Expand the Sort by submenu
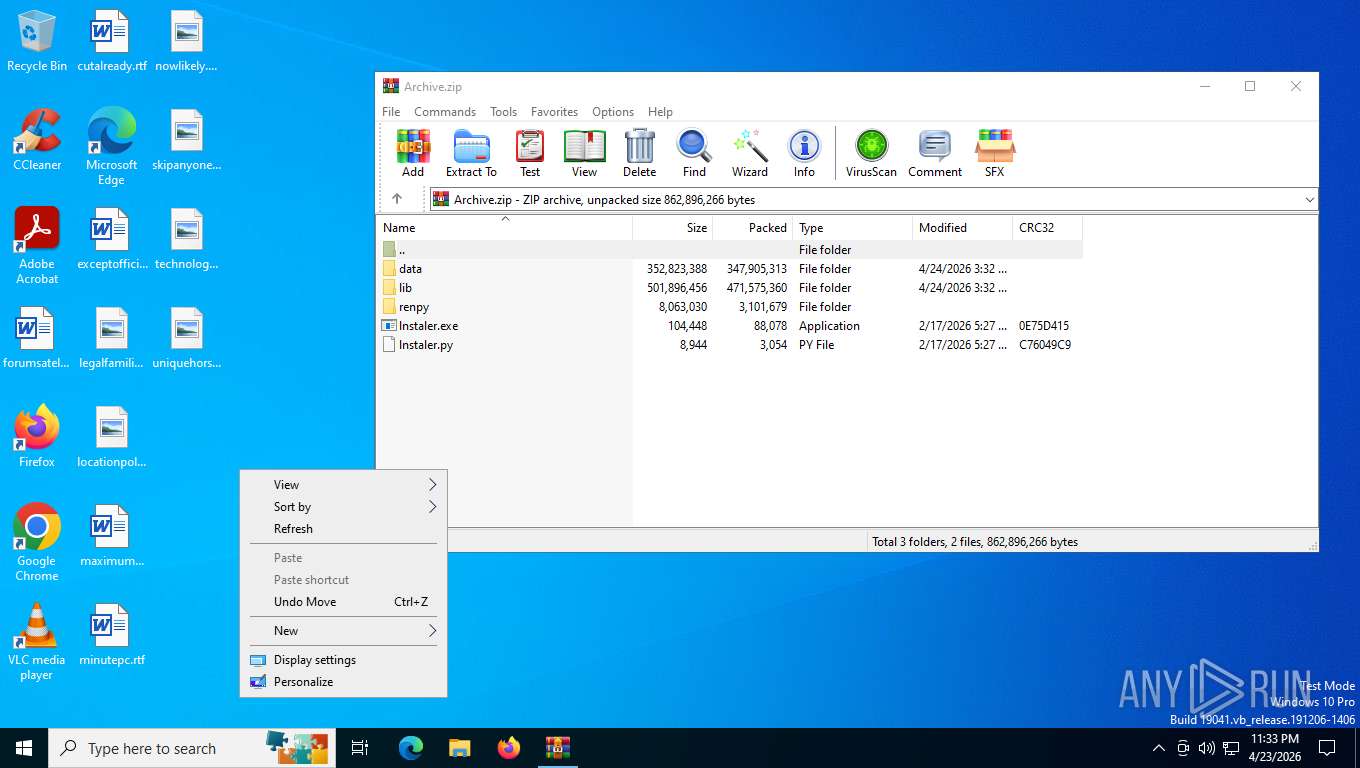1360x768 pixels. coord(343,507)
